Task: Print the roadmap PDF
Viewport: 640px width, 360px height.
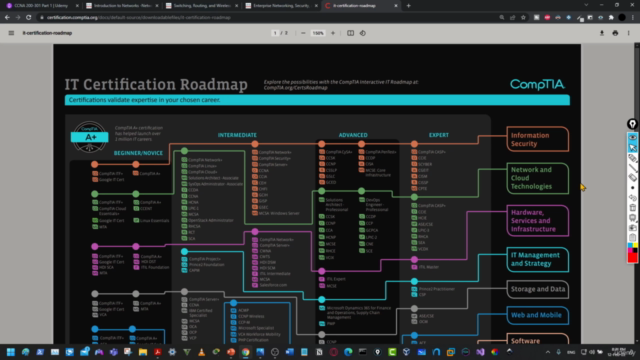Action: (x=615, y=33)
